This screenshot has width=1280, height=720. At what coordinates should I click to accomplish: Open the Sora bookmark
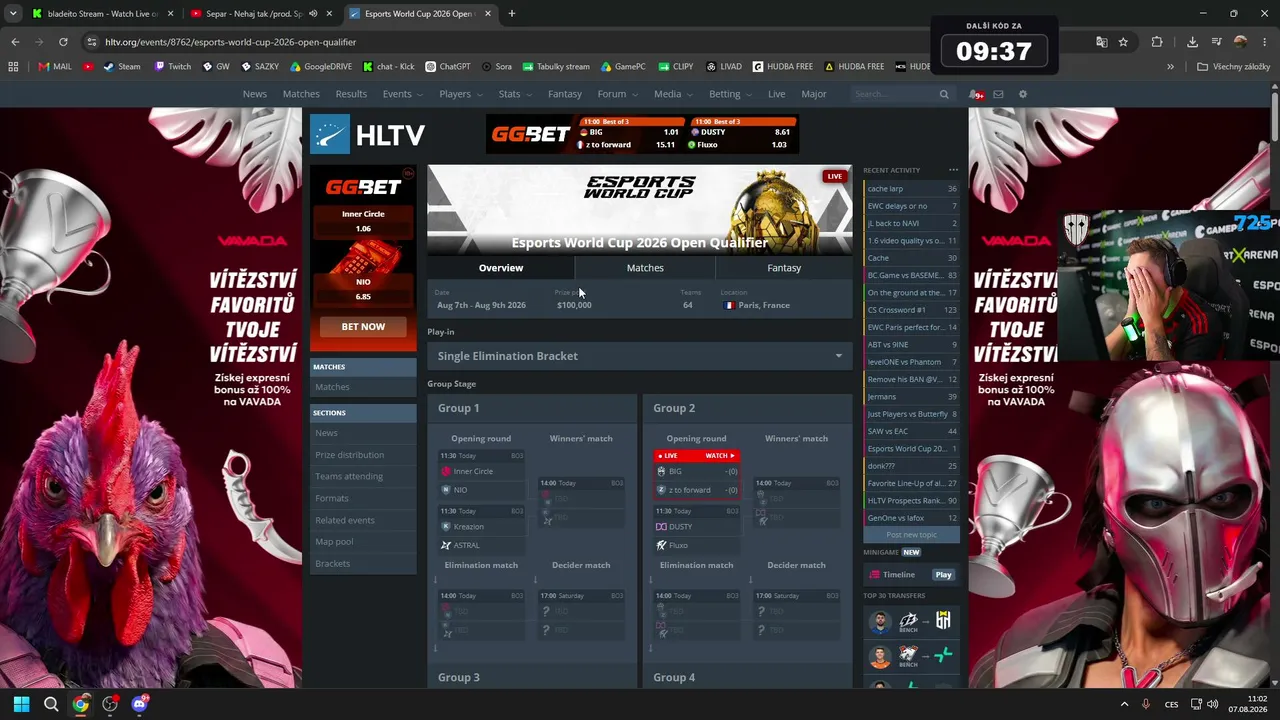[x=496, y=67]
